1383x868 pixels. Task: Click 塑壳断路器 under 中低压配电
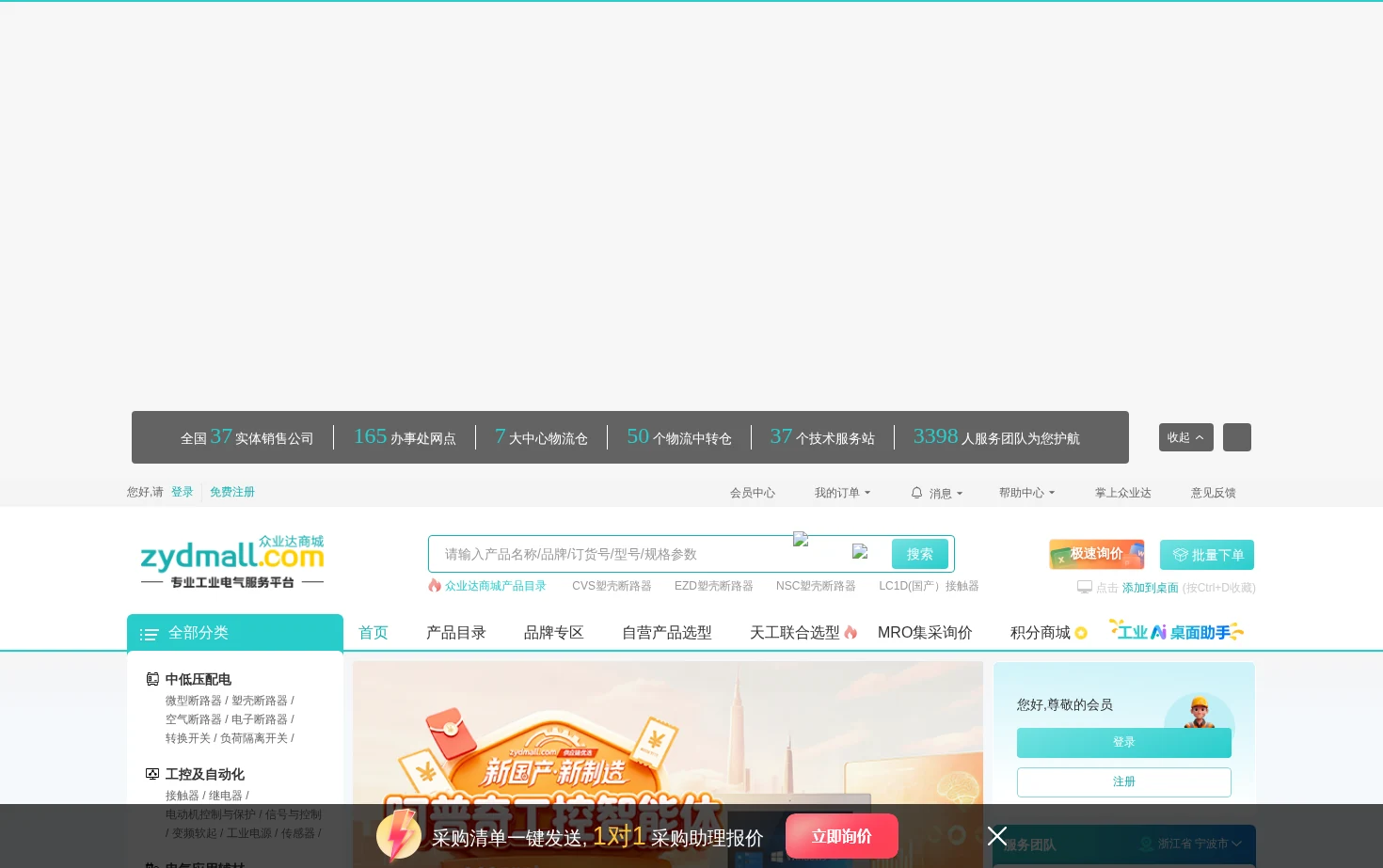tap(260, 701)
